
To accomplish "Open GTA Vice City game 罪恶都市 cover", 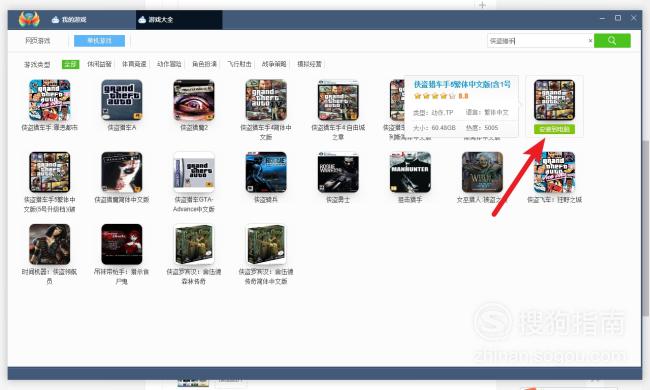I will [x=50, y=100].
